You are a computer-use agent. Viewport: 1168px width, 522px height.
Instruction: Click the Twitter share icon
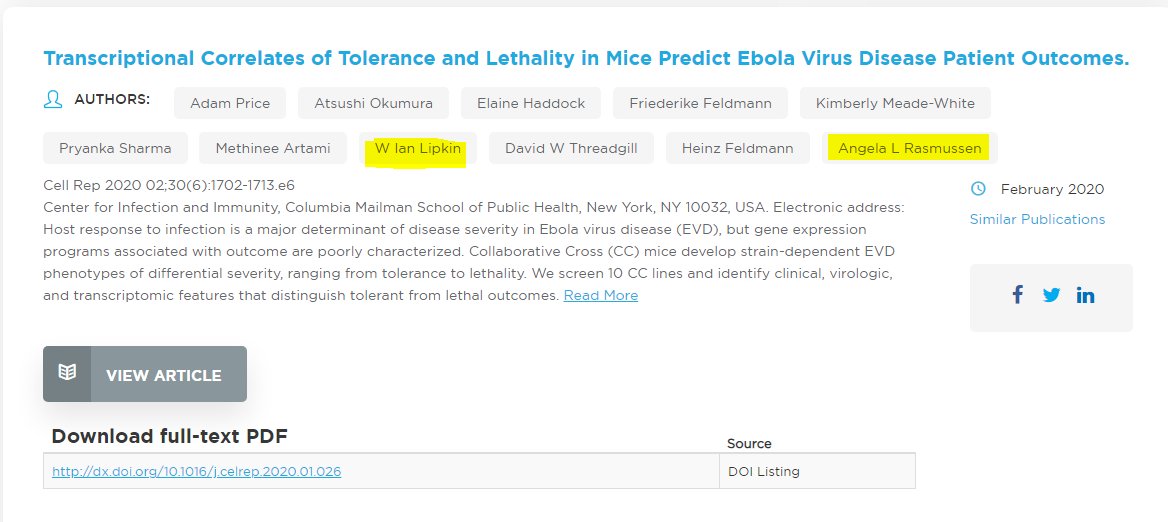[x=1051, y=295]
